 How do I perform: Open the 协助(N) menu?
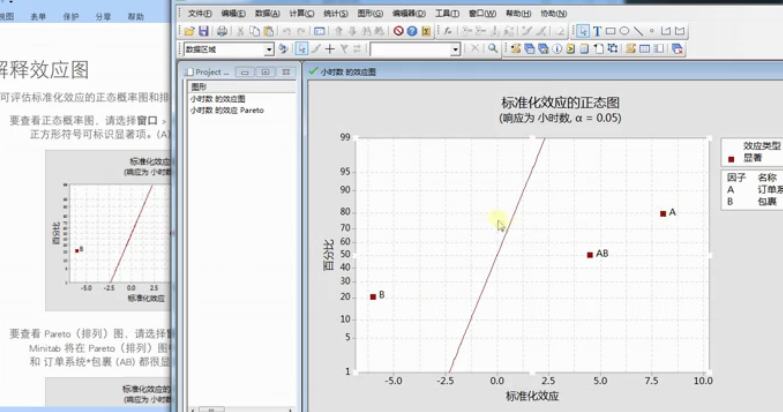point(553,13)
